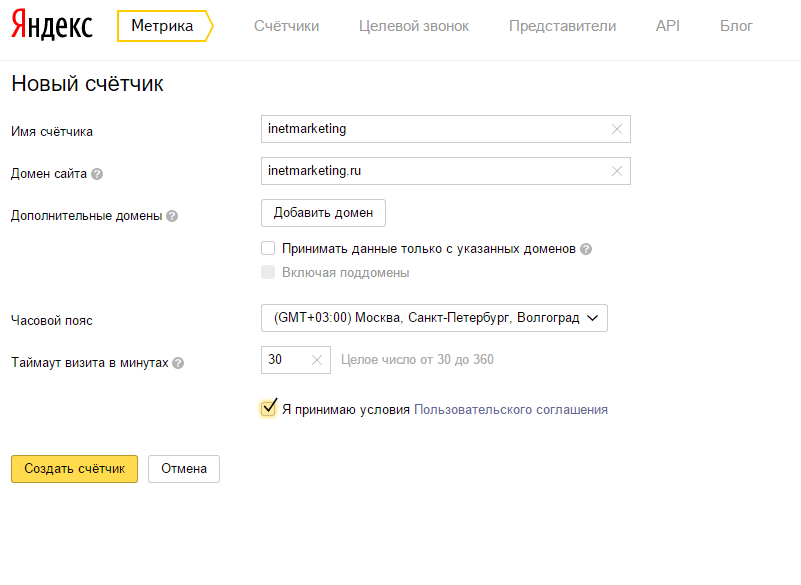Clear the counter name field with X icon

coord(617,129)
